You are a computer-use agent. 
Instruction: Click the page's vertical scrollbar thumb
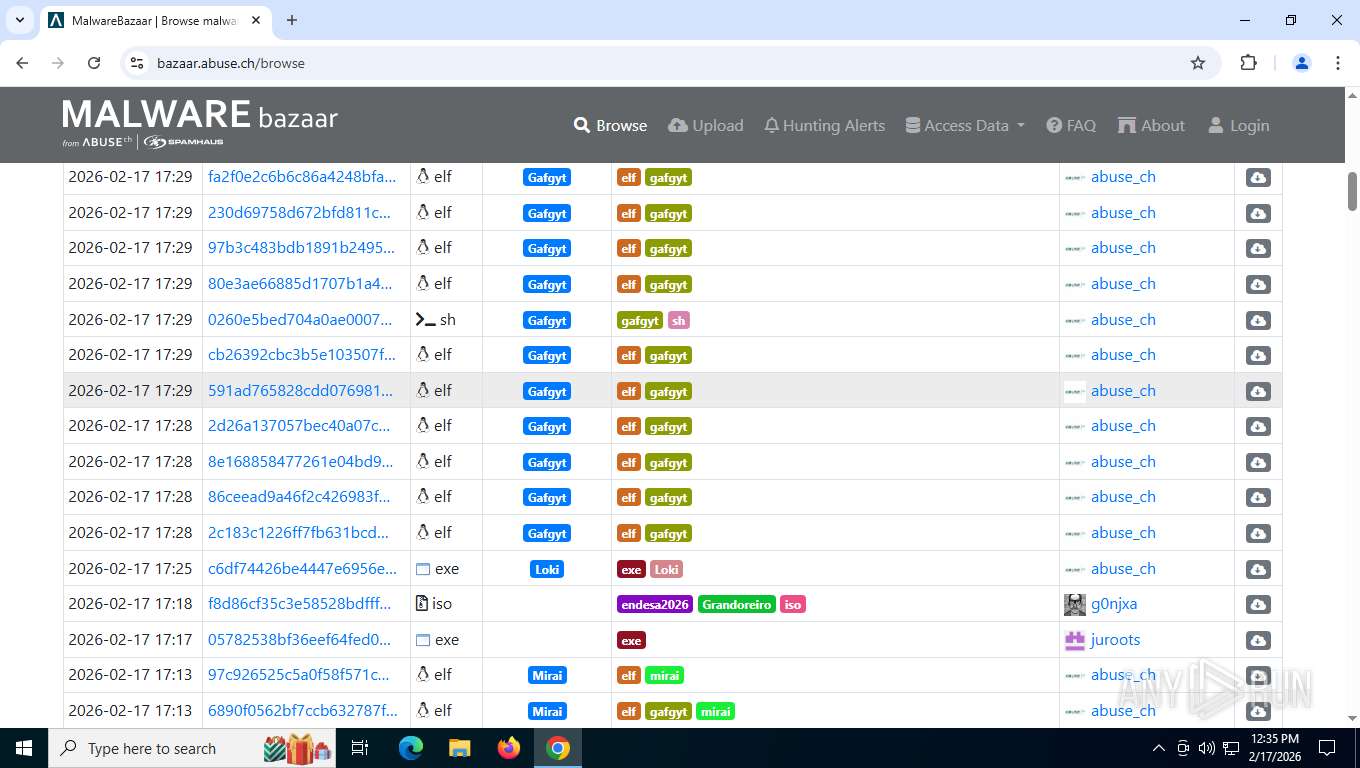1352,190
